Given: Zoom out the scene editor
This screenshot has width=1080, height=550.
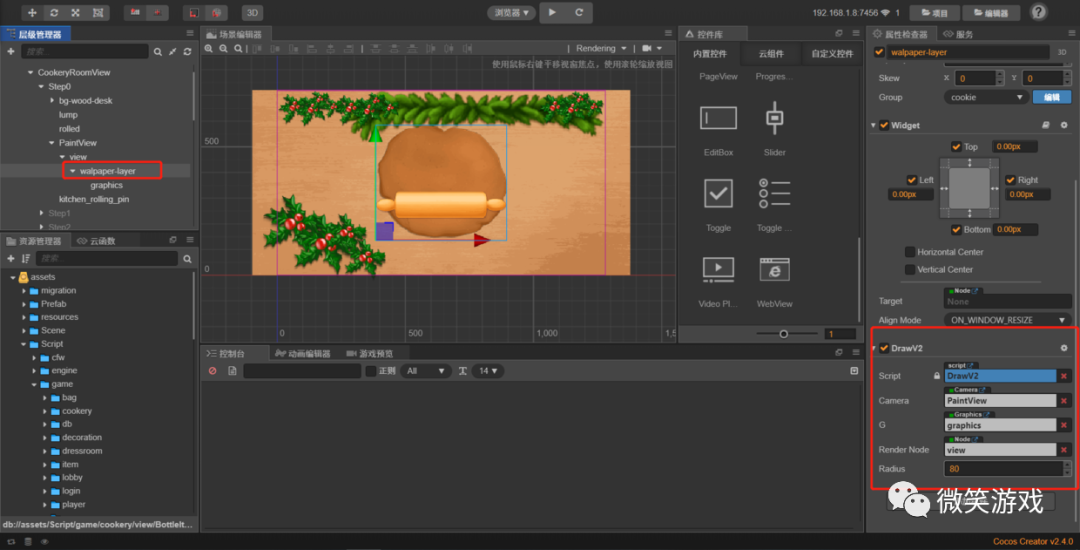Looking at the screenshot, I should 223,49.
